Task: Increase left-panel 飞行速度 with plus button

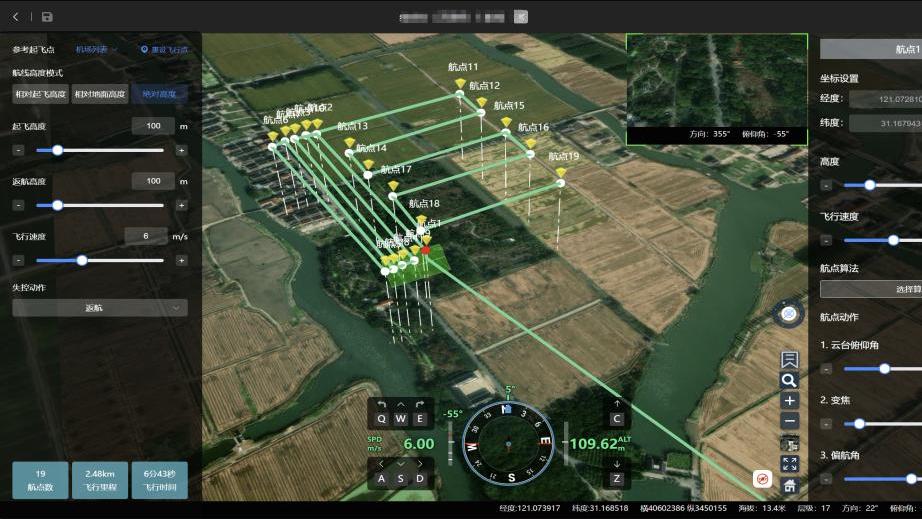Action: pos(182,260)
